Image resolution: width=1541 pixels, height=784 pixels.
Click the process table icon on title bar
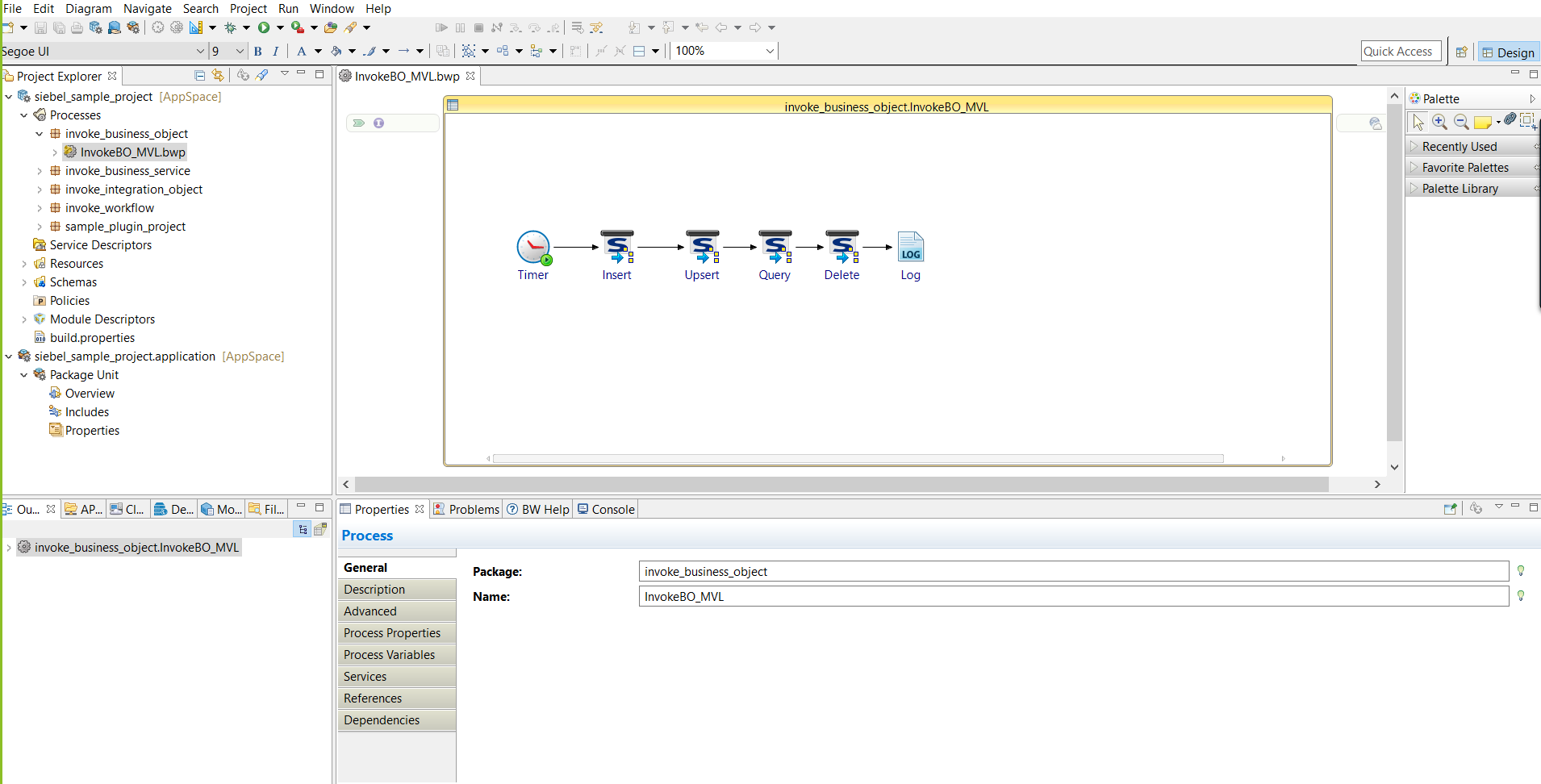click(453, 105)
